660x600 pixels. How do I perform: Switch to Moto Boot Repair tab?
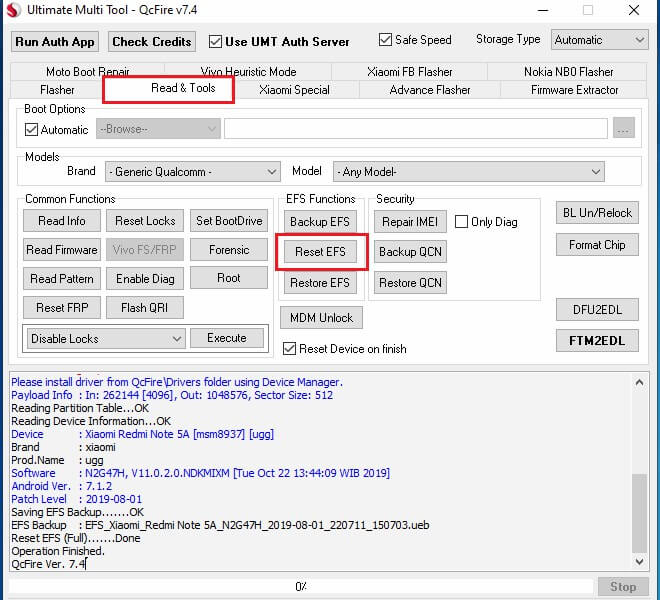[88, 72]
